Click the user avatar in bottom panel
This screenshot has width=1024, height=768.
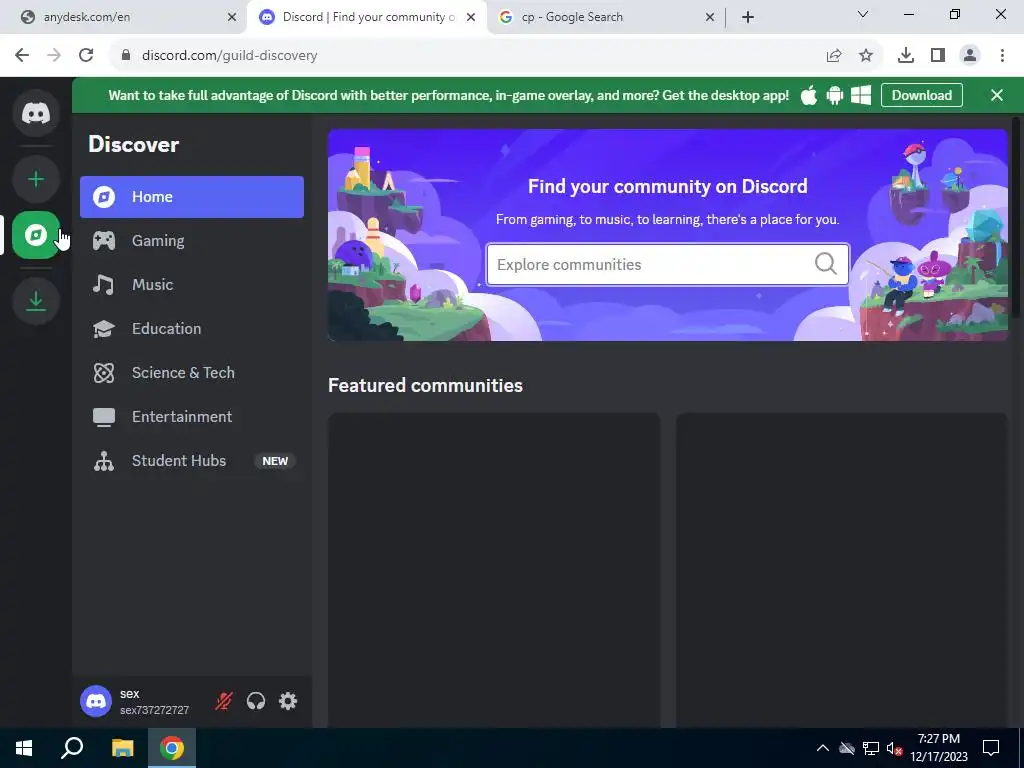pyautogui.click(x=96, y=701)
